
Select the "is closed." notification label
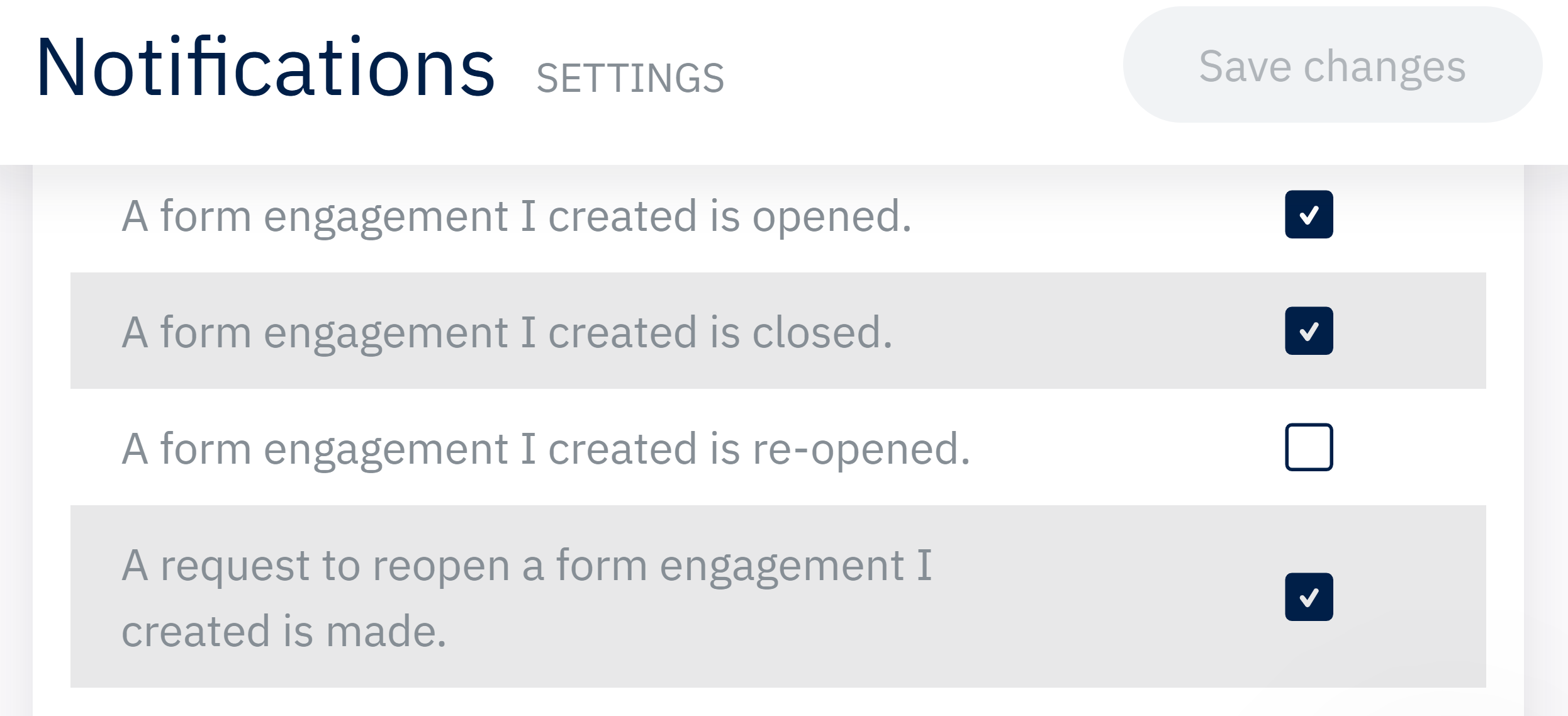(x=507, y=332)
